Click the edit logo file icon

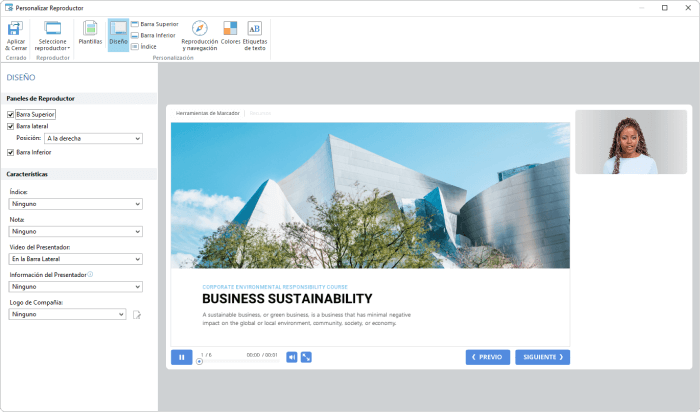(137, 315)
